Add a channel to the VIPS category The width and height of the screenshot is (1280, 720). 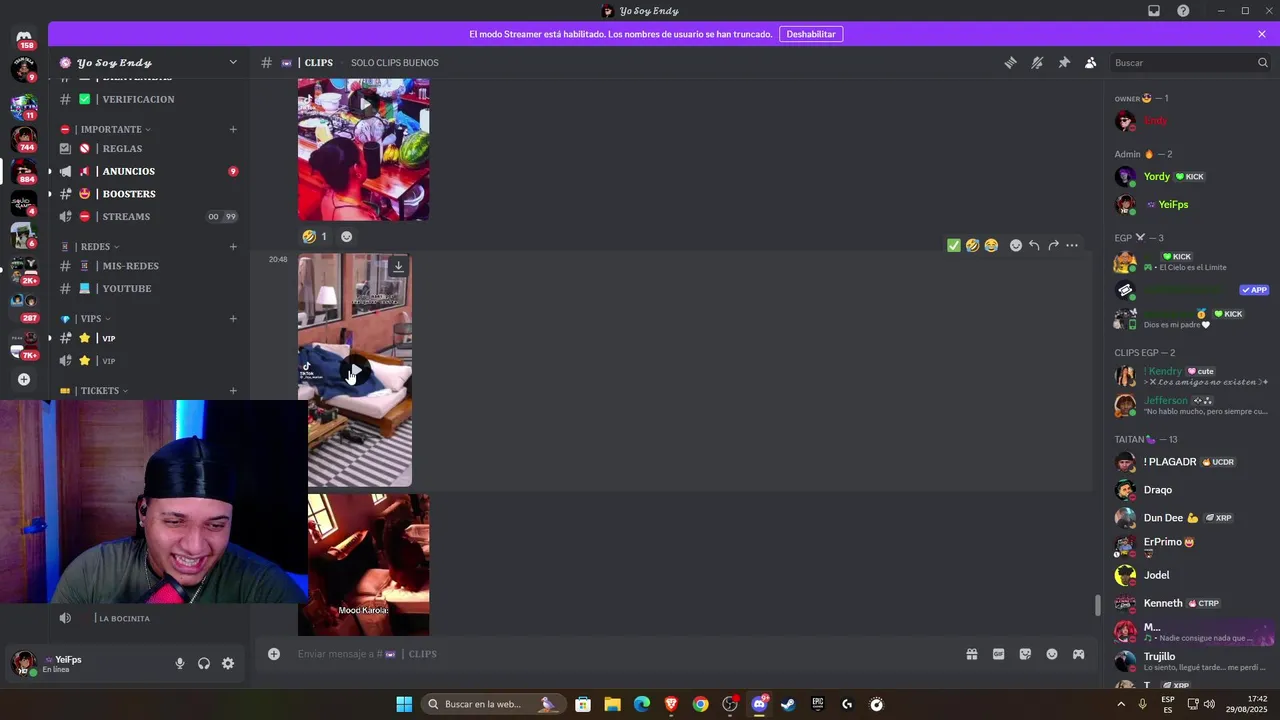tap(233, 318)
